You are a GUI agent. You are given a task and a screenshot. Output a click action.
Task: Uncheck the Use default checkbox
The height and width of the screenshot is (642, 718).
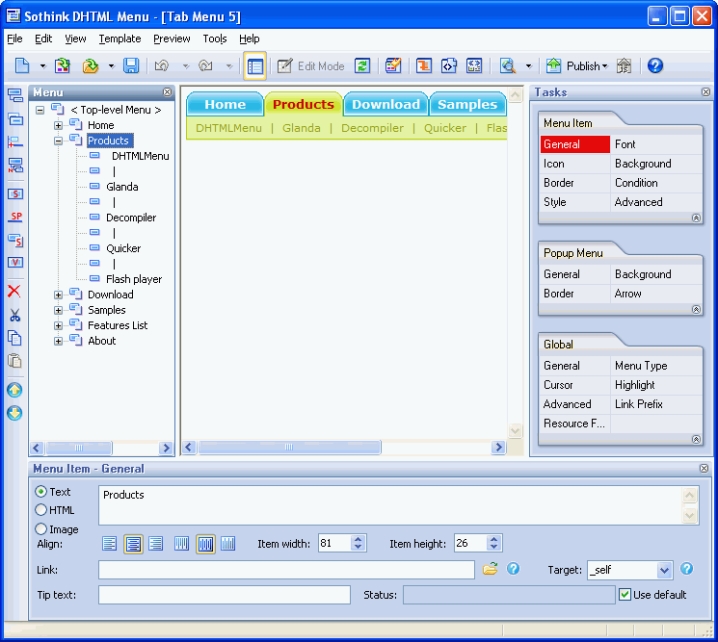coord(625,595)
